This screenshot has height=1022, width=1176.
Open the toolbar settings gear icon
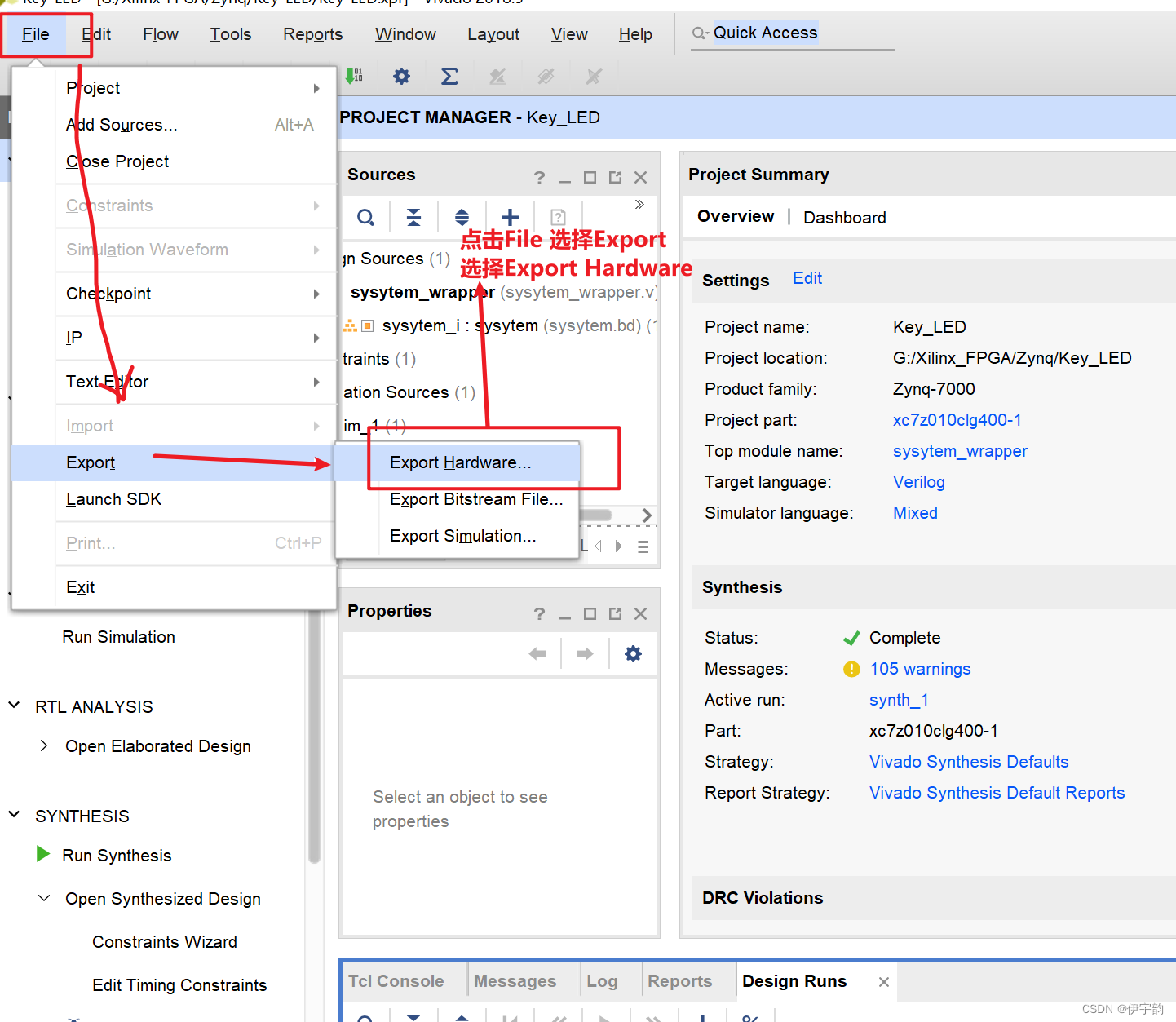coord(401,77)
